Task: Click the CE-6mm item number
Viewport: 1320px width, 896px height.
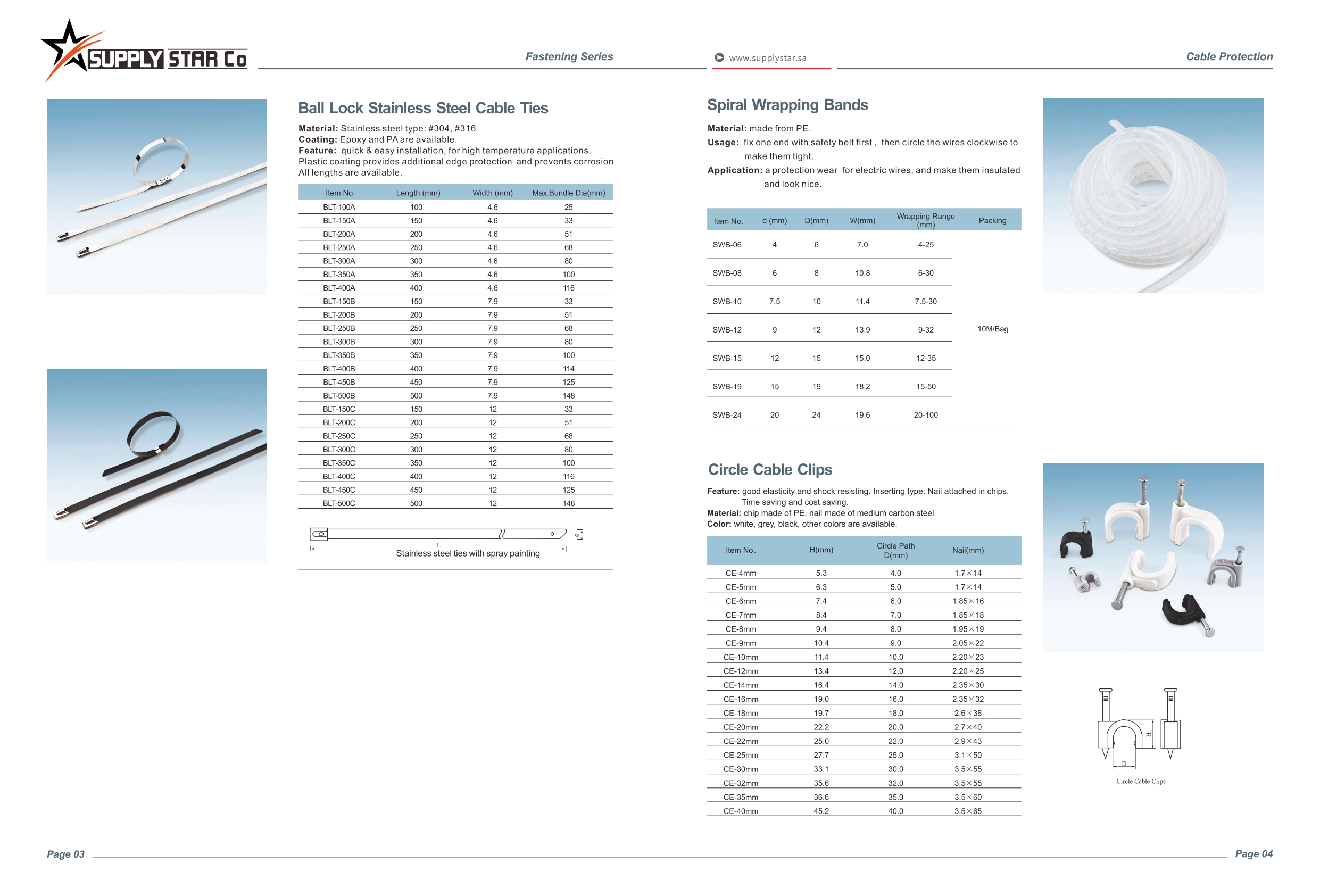Action: click(741, 601)
